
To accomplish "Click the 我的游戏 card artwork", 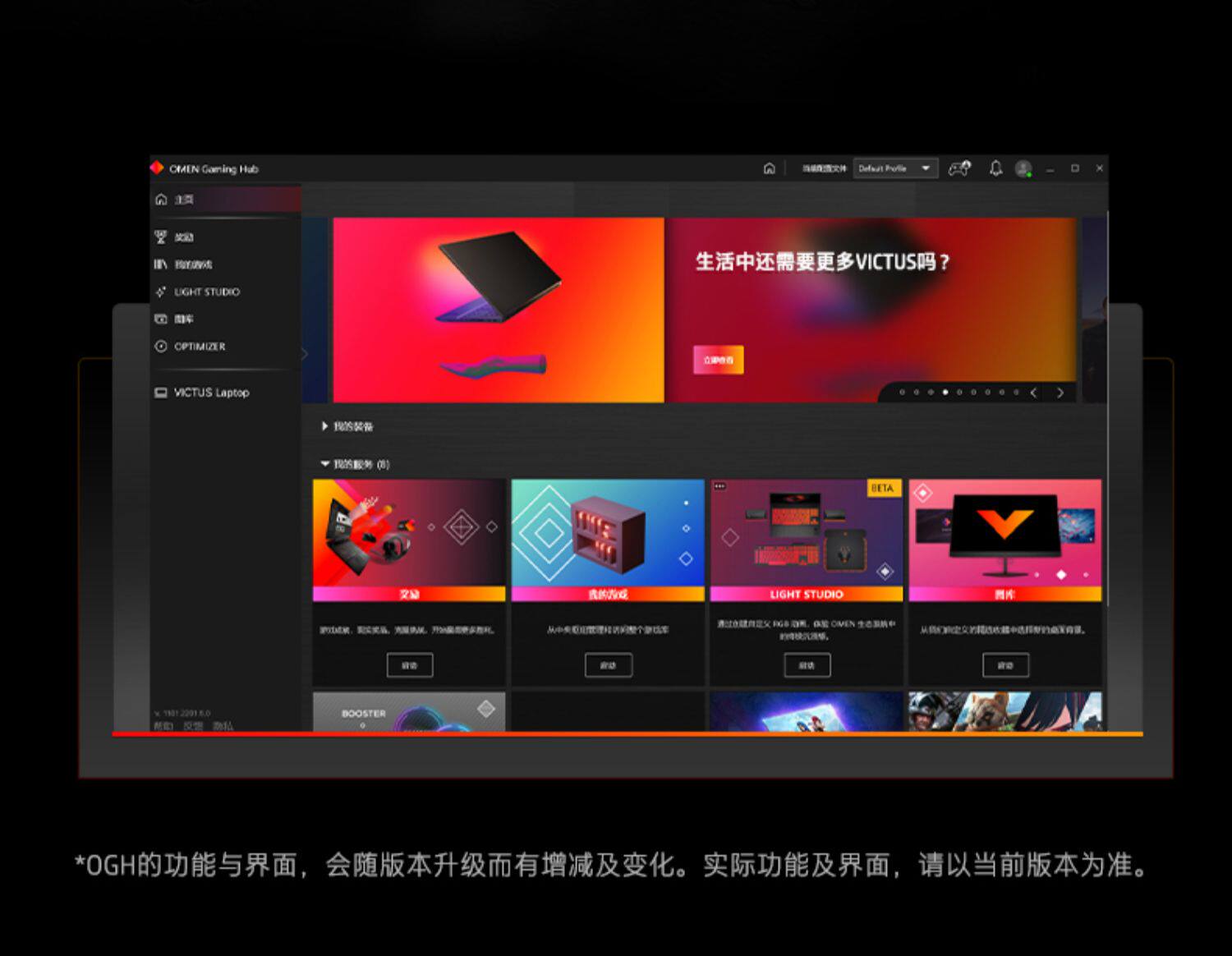I will click(608, 533).
